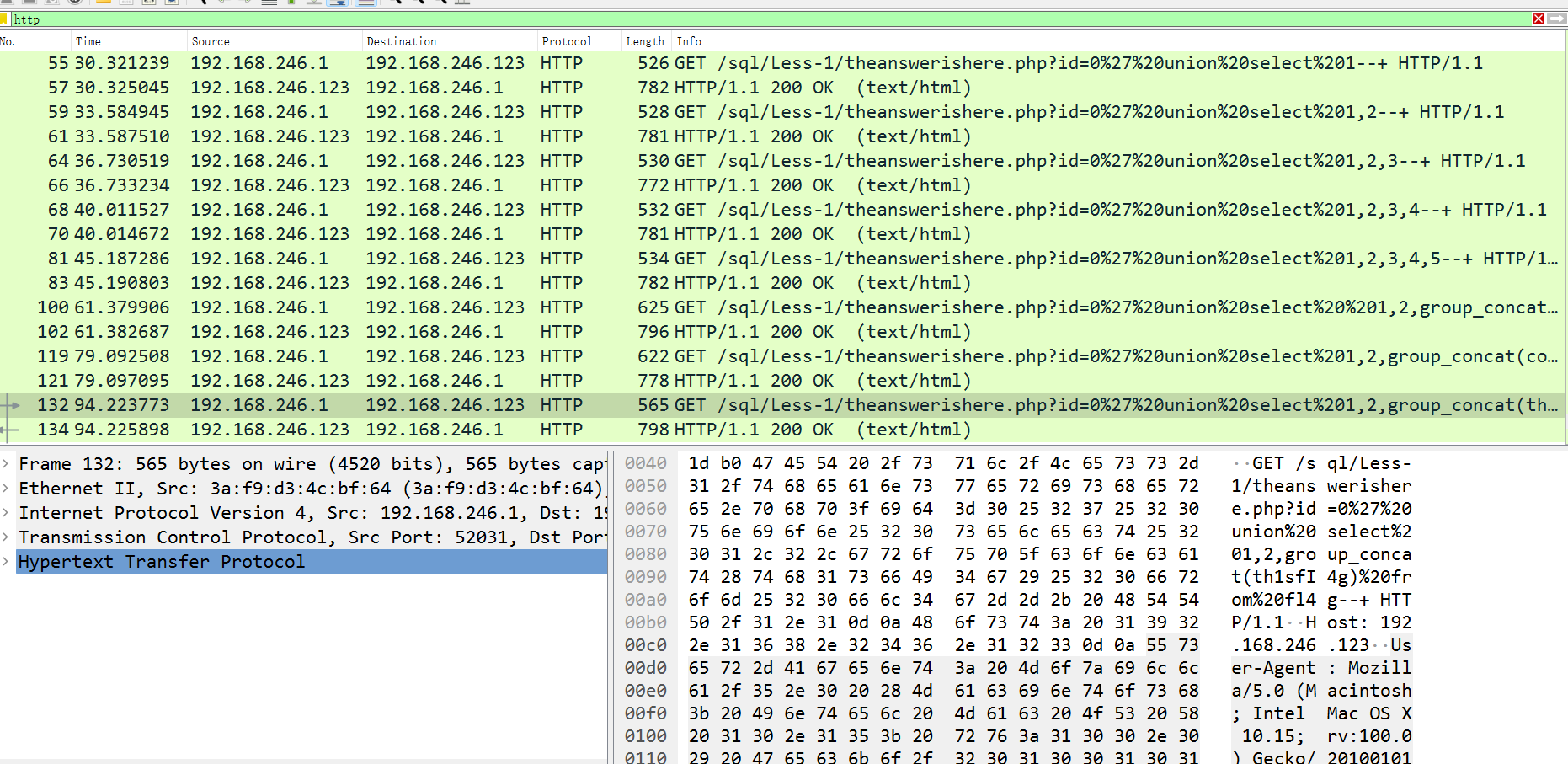The width and height of the screenshot is (1568, 764).
Task: Select the Ethernet II, Src line
Action: 312,489
